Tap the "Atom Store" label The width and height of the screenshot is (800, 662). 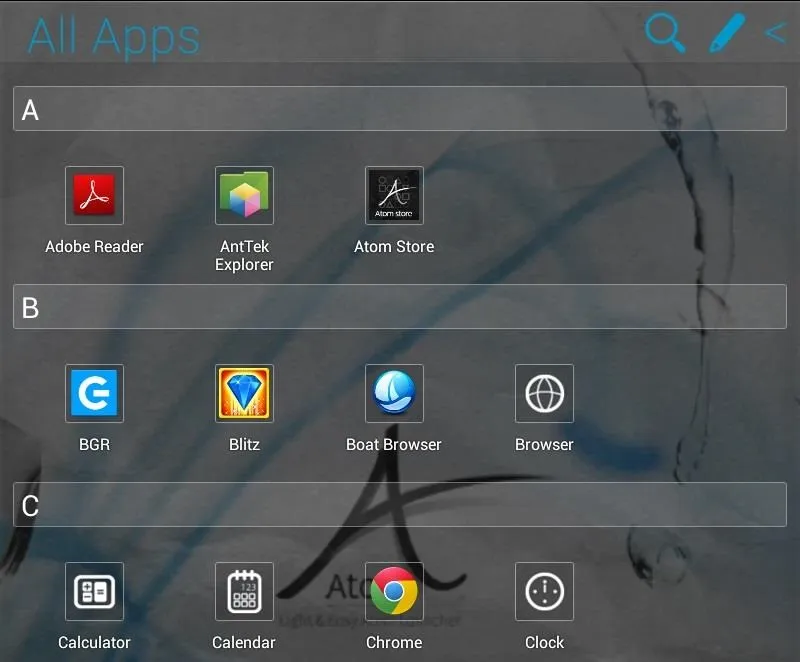click(x=394, y=247)
